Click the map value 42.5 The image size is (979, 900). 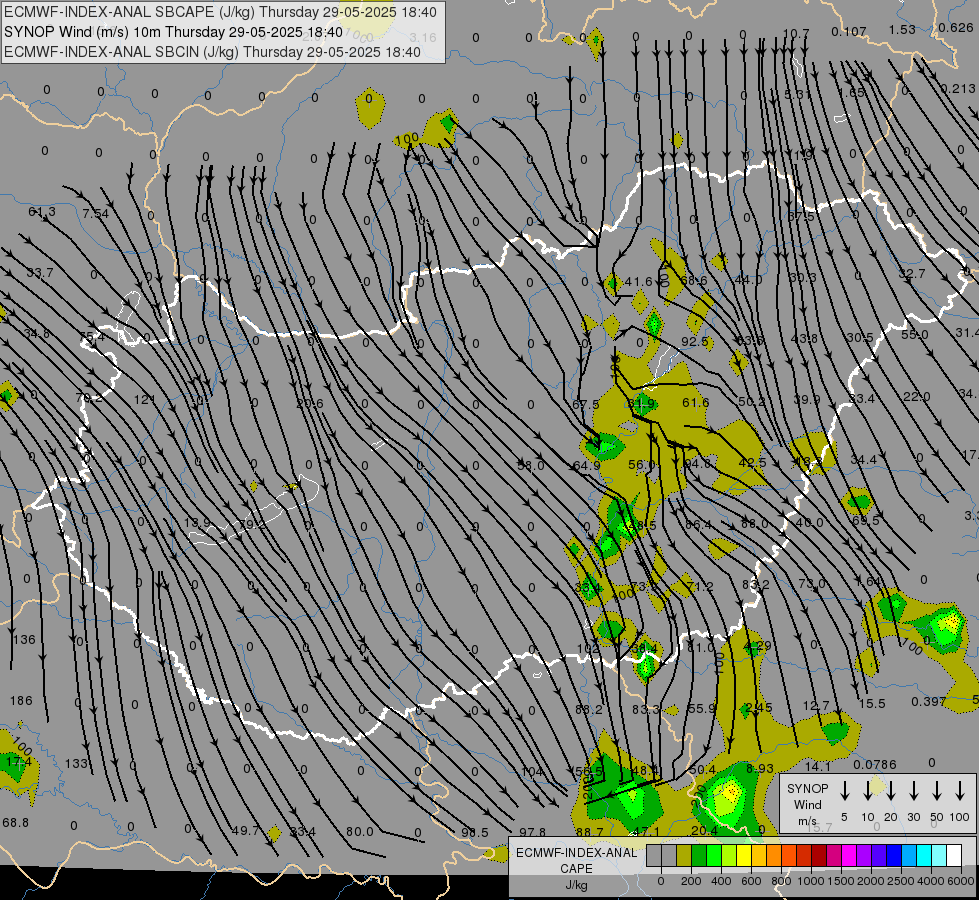click(752, 463)
